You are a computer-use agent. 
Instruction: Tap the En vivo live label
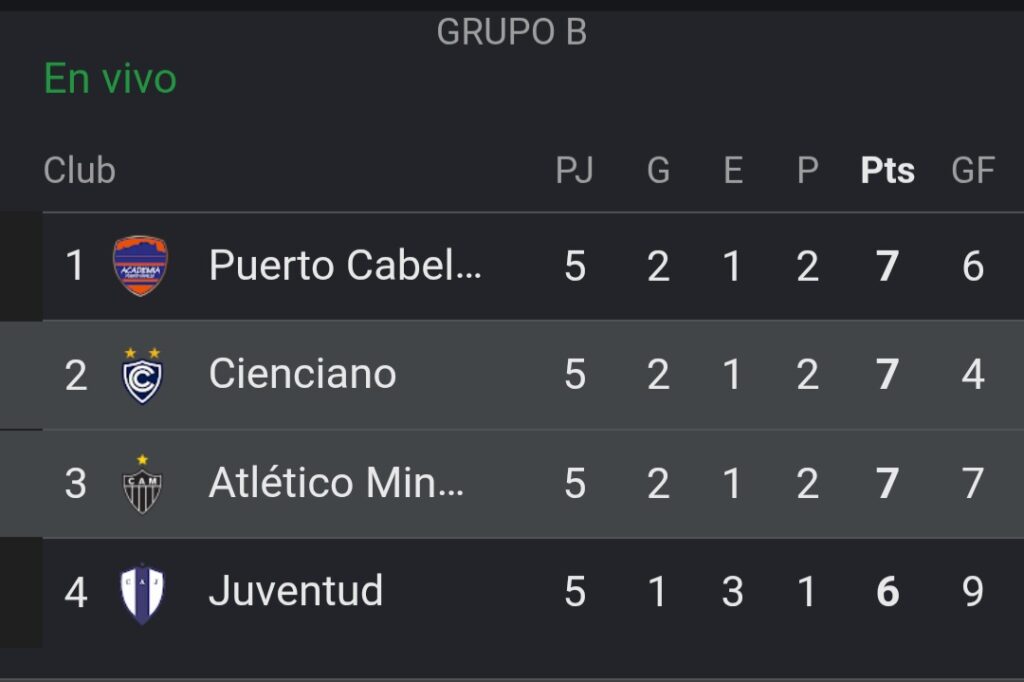(x=110, y=78)
